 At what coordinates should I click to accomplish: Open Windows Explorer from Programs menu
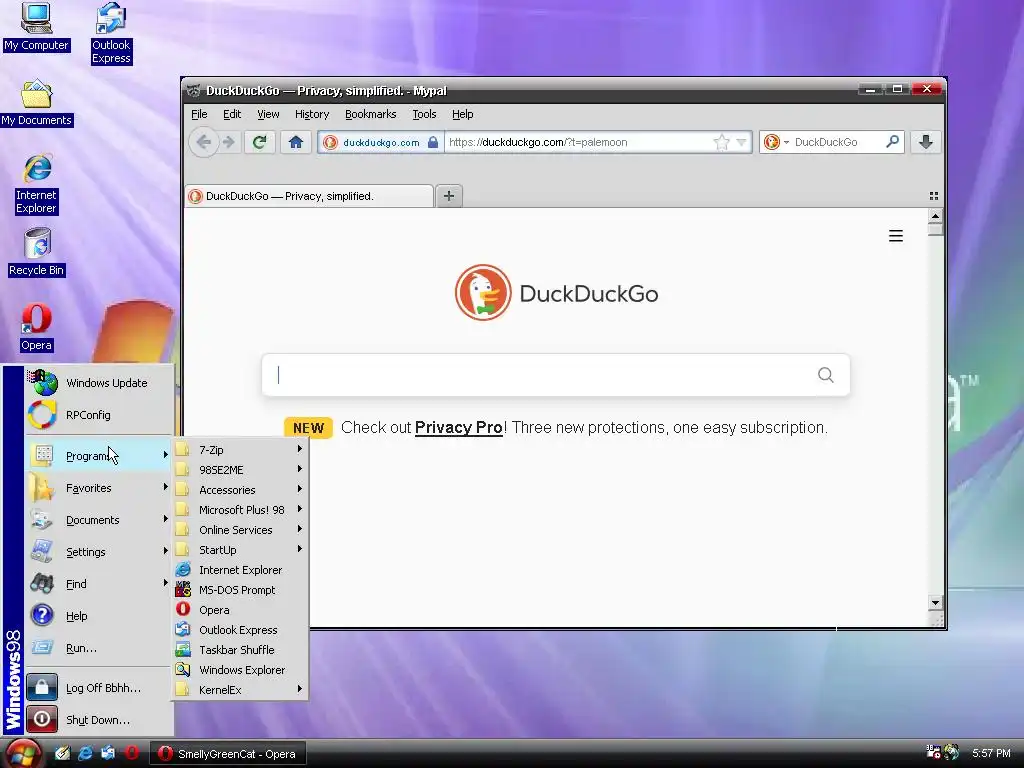(x=240, y=670)
